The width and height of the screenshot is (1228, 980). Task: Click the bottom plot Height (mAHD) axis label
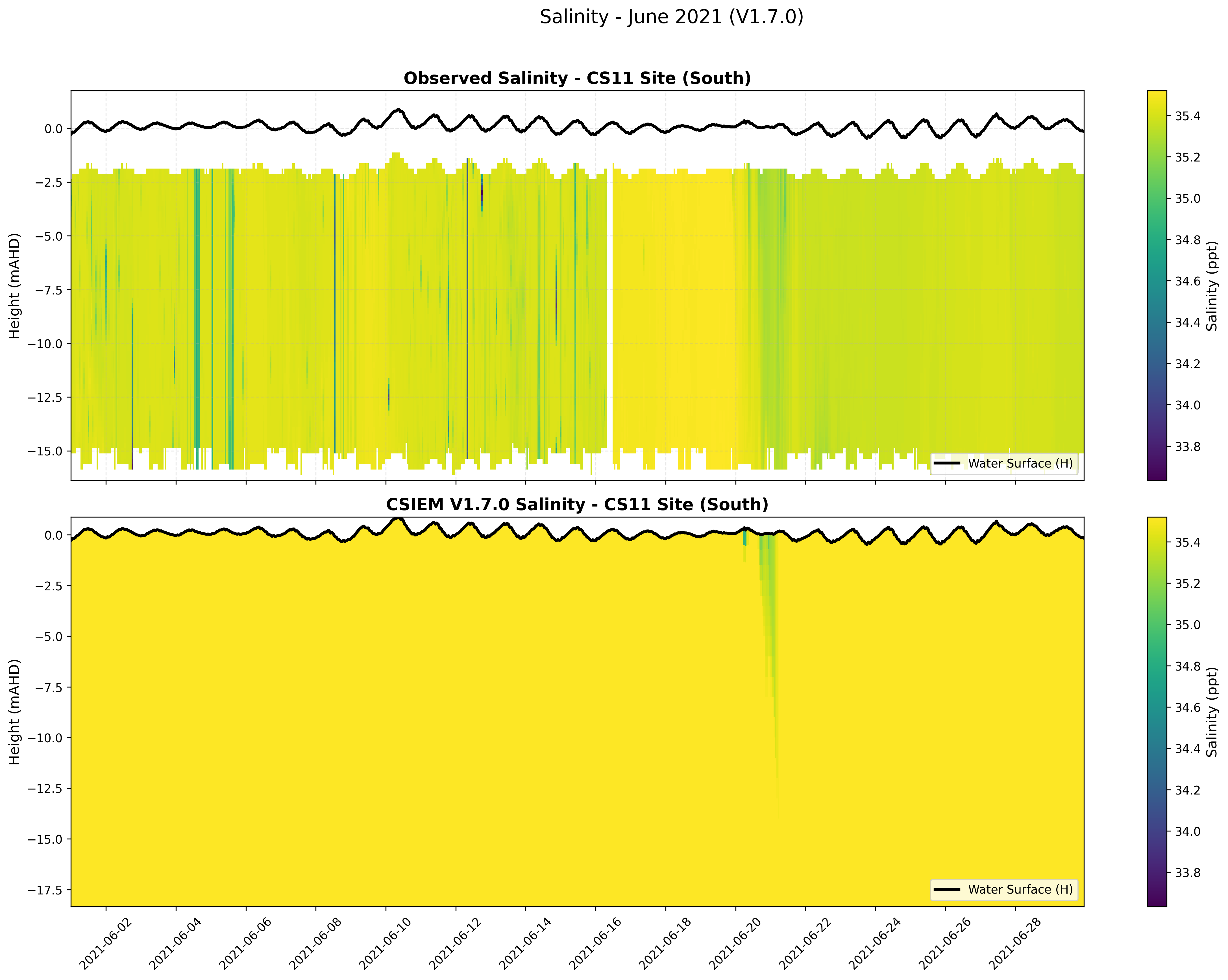15,712
